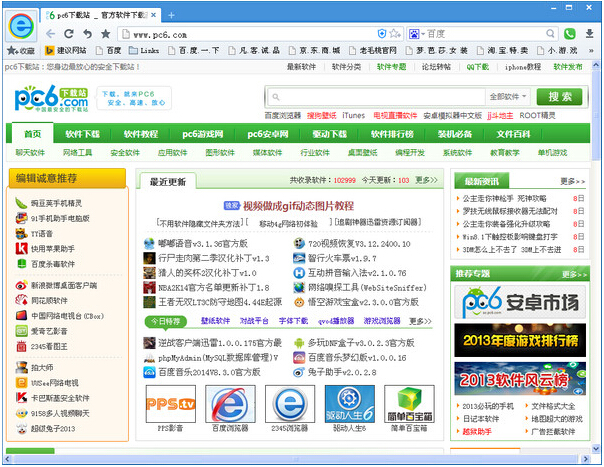Click 更多>> in the 最近更新 panel

click(426, 180)
